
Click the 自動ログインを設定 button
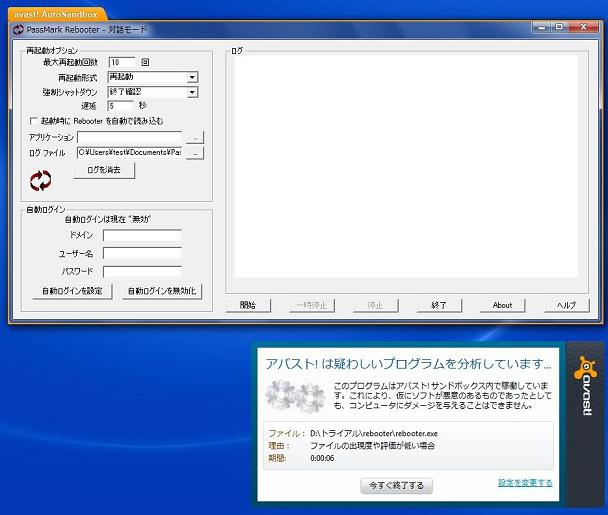(72, 291)
